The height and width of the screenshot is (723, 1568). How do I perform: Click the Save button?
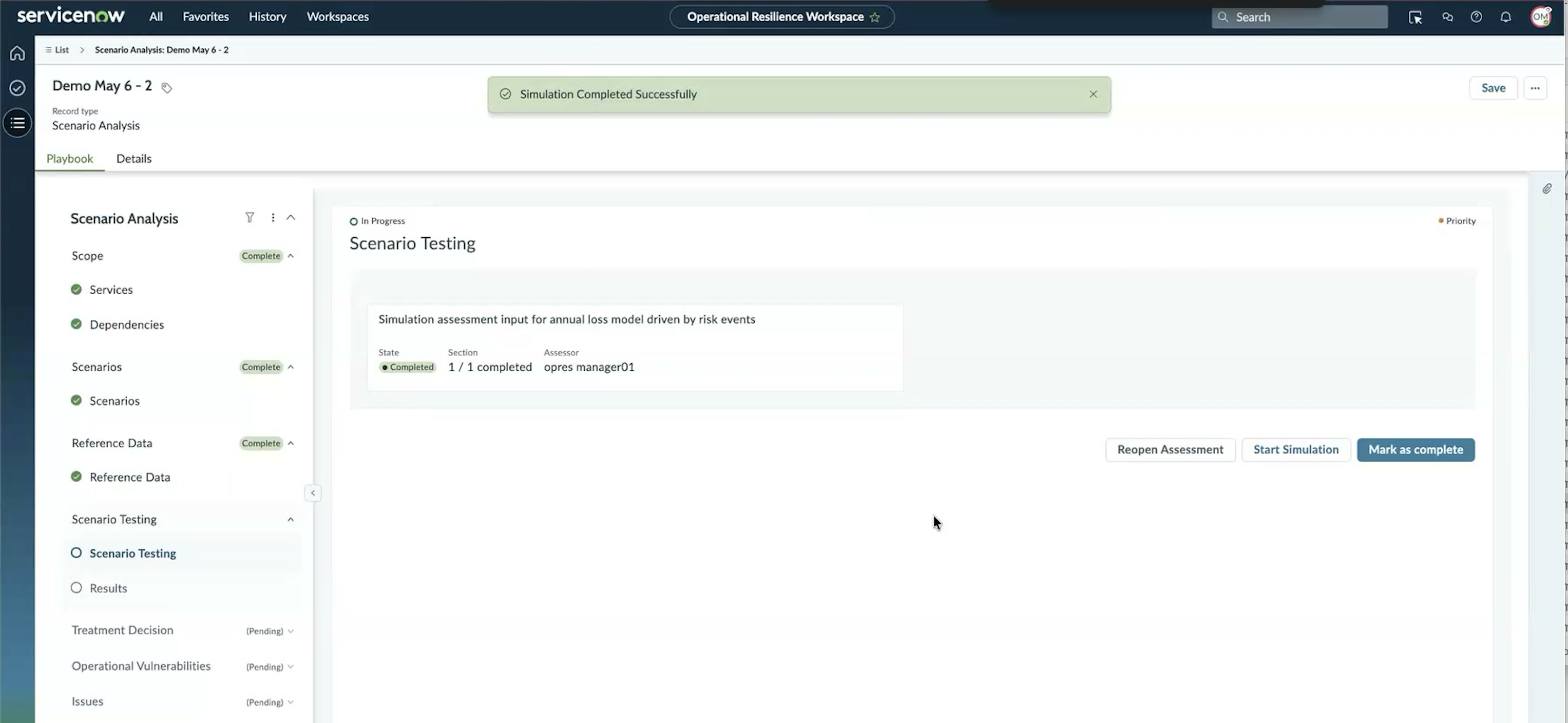tap(1493, 88)
